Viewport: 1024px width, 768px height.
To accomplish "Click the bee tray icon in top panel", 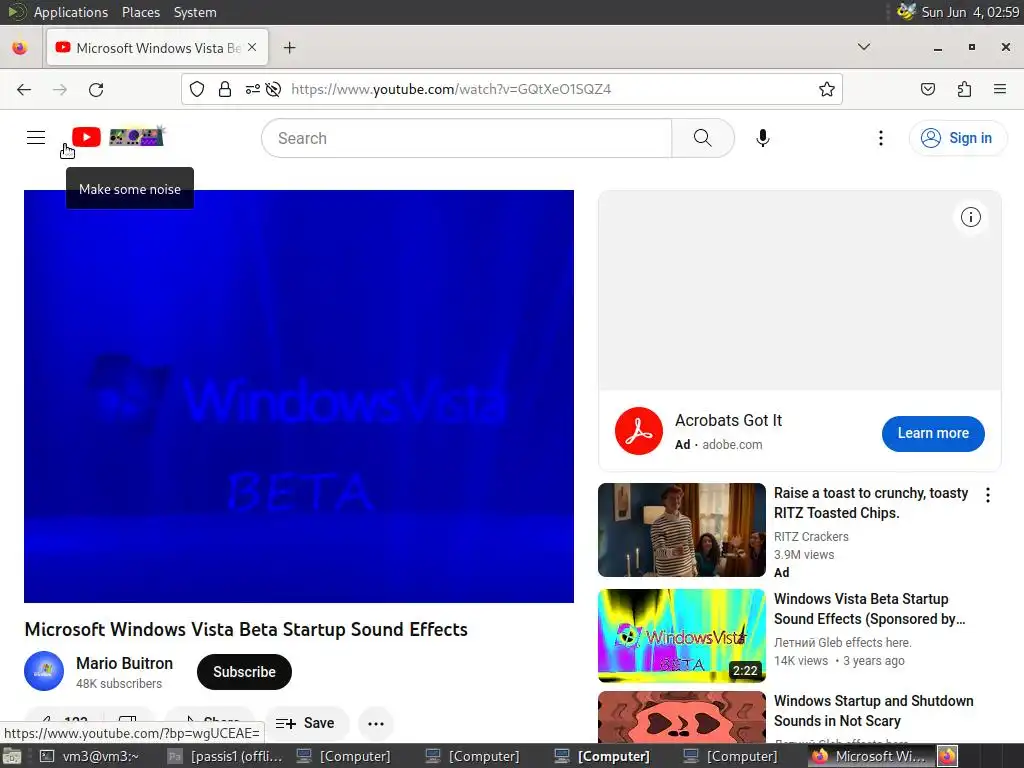I will (906, 11).
